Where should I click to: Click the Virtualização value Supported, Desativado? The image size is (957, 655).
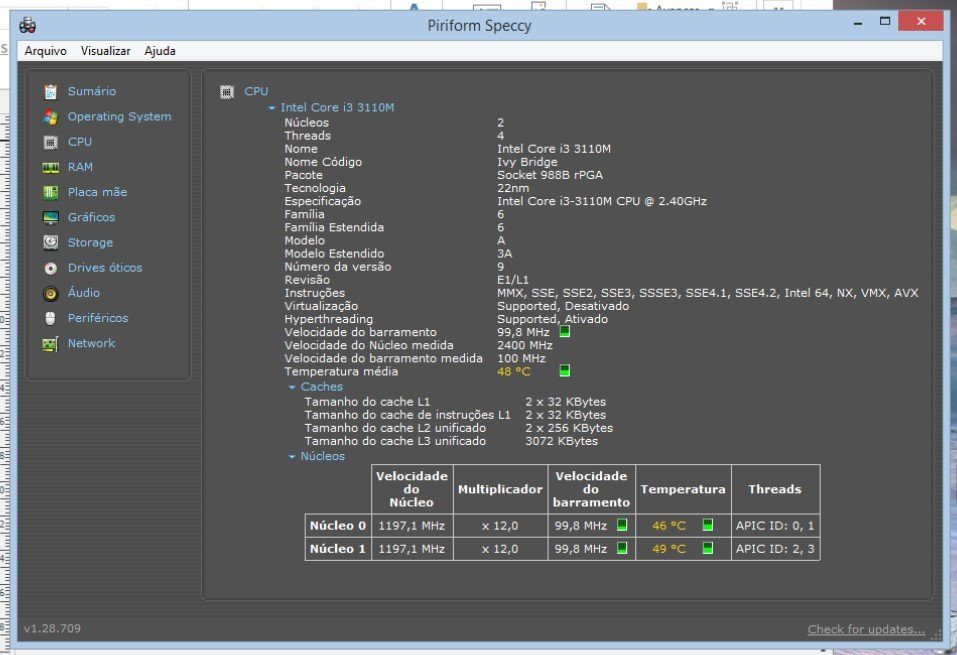[x=563, y=306]
